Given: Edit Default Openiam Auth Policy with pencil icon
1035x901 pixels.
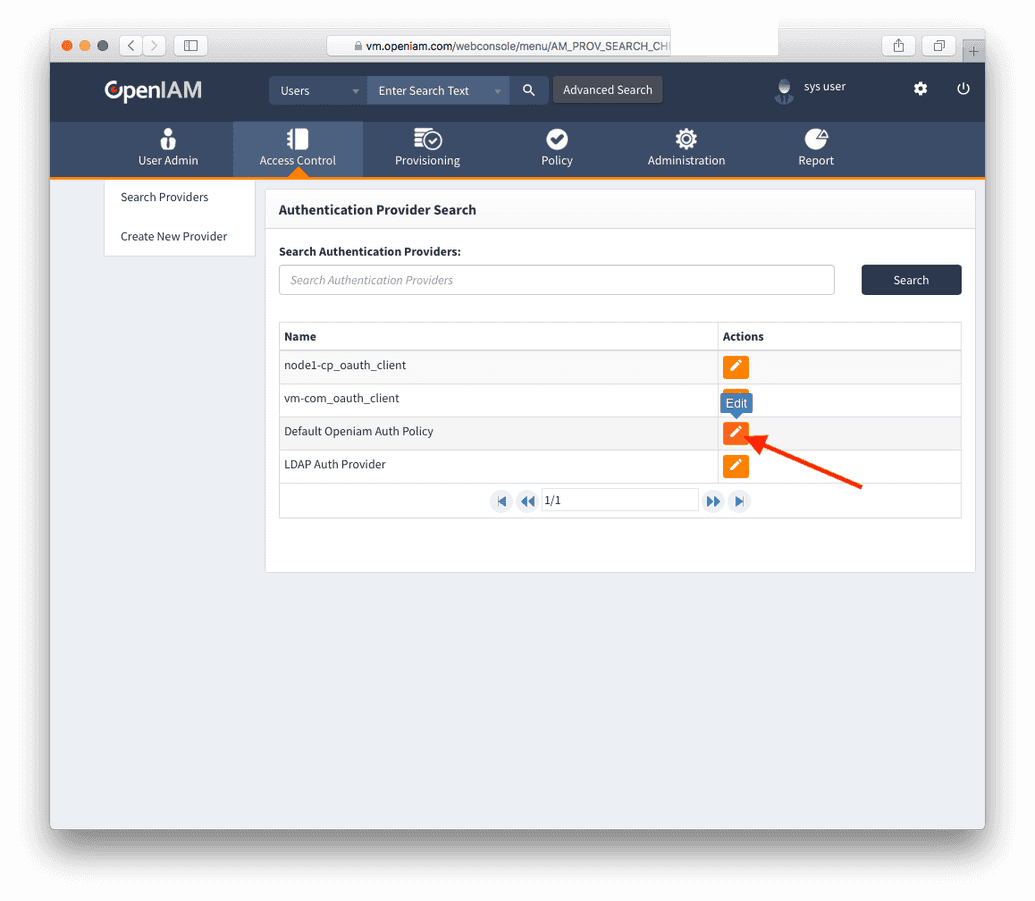Looking at the screenshot, I should tap(735, 432).
